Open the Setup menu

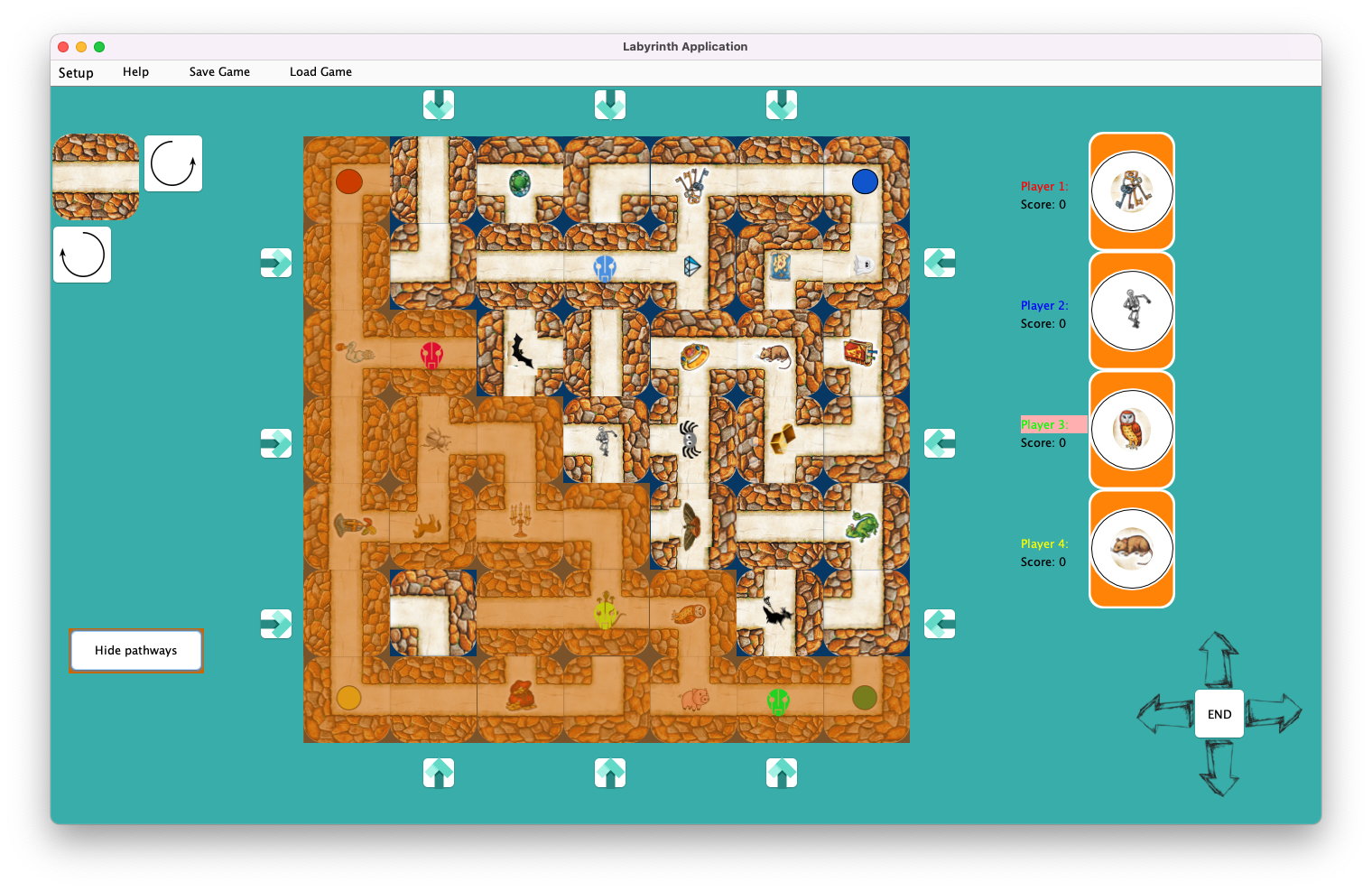click(x=76, y=72)
